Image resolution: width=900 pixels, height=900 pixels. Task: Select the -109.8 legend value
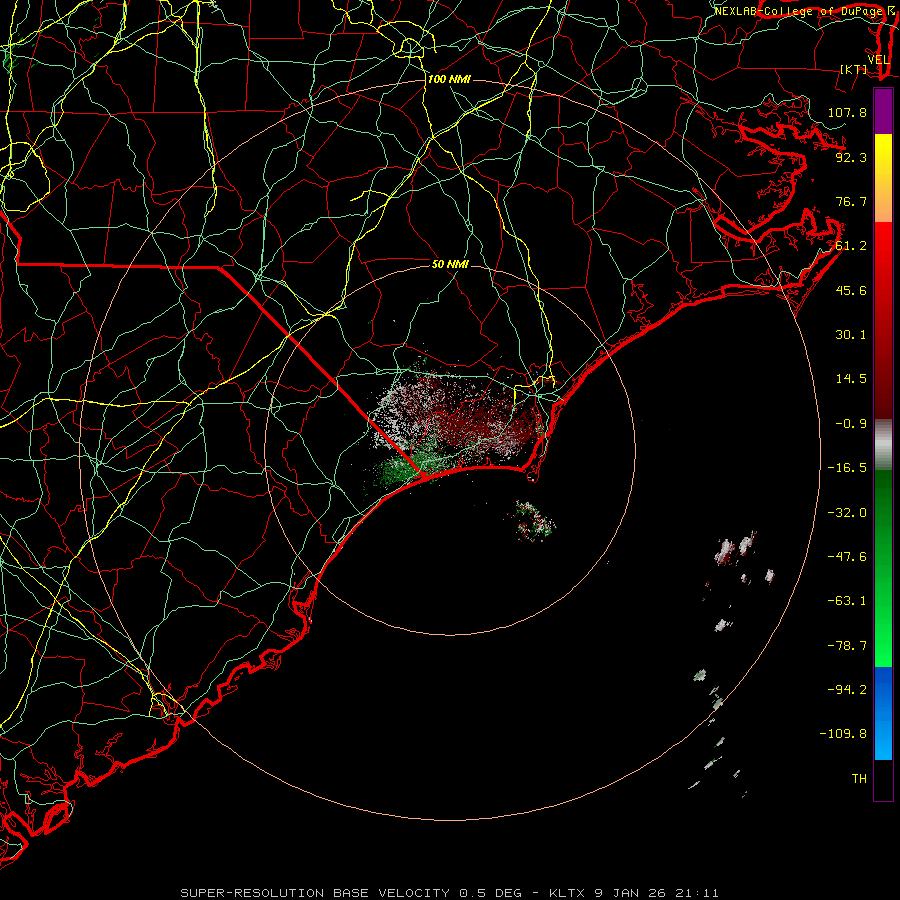tap(843, 734)
